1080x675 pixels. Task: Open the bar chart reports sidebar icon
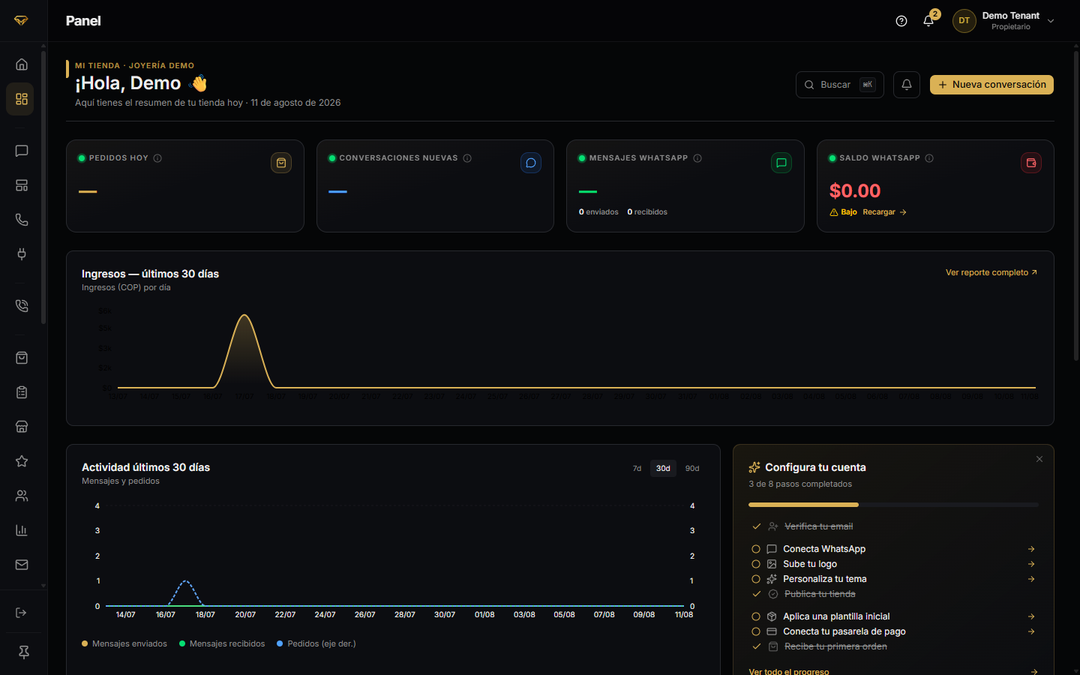pyautogui.click(x=21, y=530)
